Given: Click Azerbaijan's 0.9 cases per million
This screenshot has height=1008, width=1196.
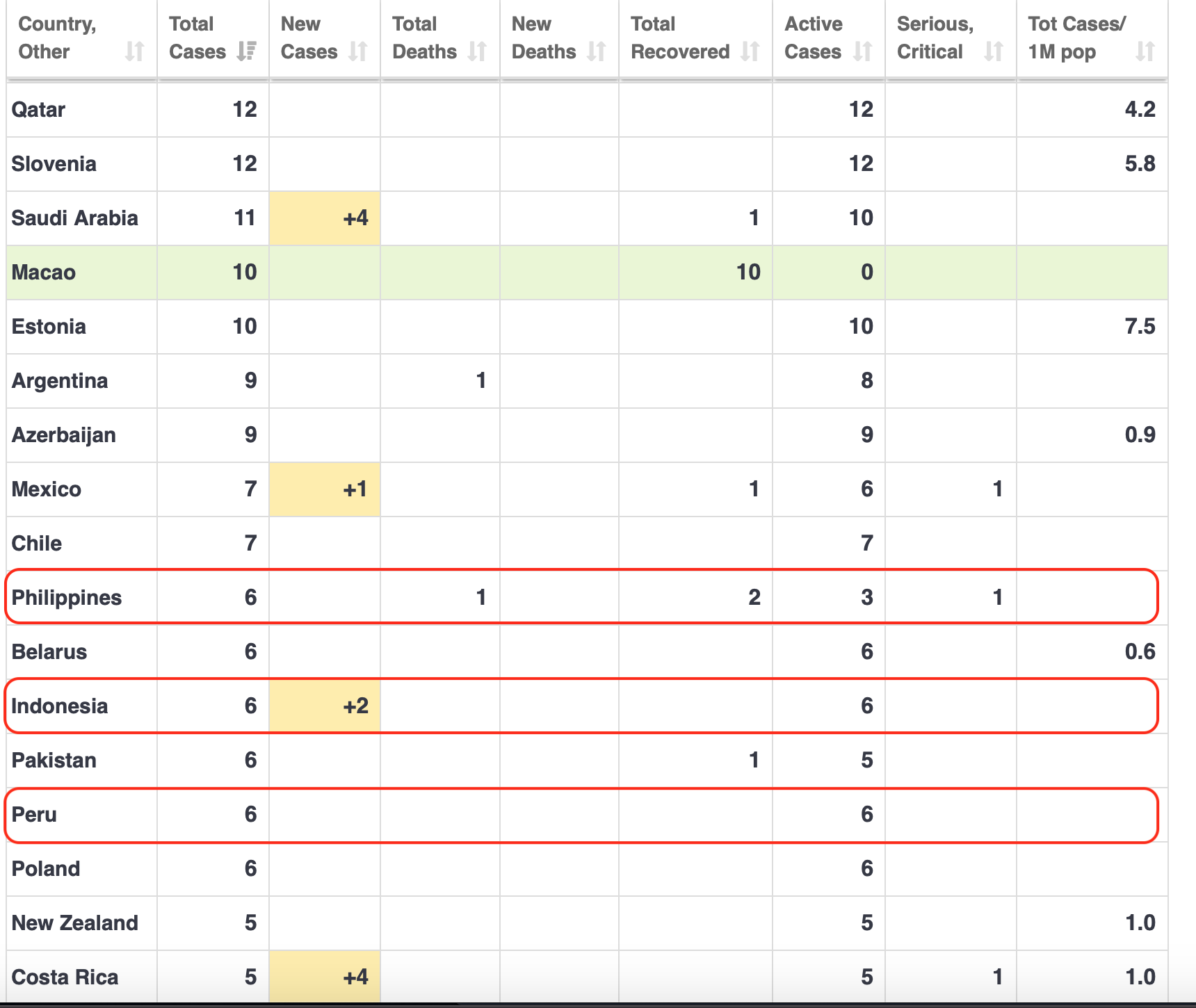Looking at the screenshot, I should 1140,434.
